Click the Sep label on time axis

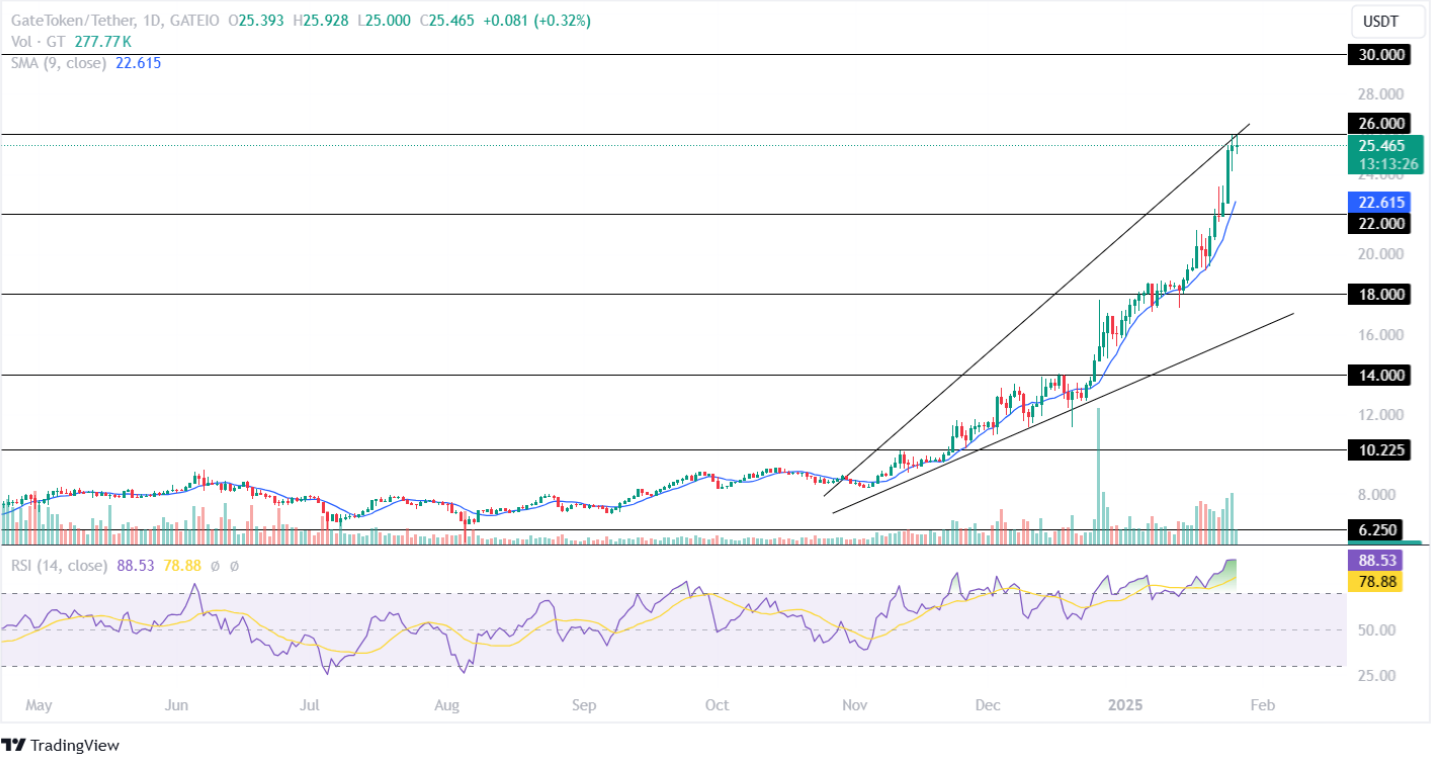tap(584, 705)
